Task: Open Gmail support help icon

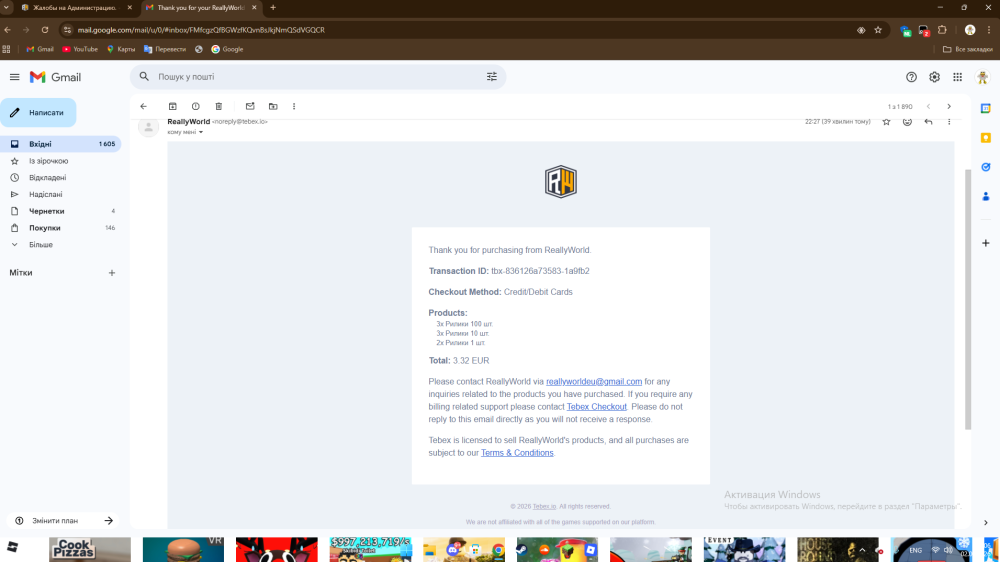Action: point(911,77)
